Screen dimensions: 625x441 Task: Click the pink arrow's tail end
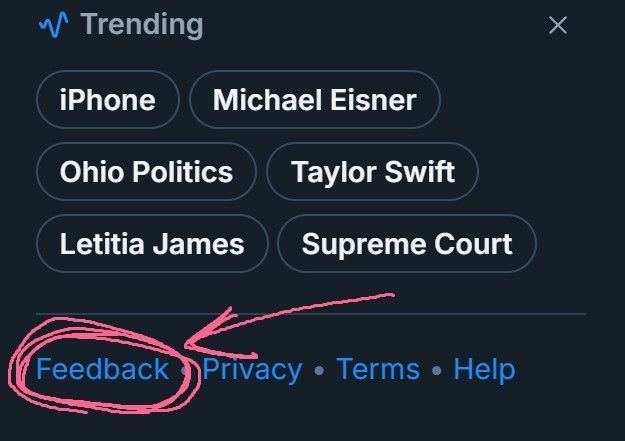[x=392, y=295]
